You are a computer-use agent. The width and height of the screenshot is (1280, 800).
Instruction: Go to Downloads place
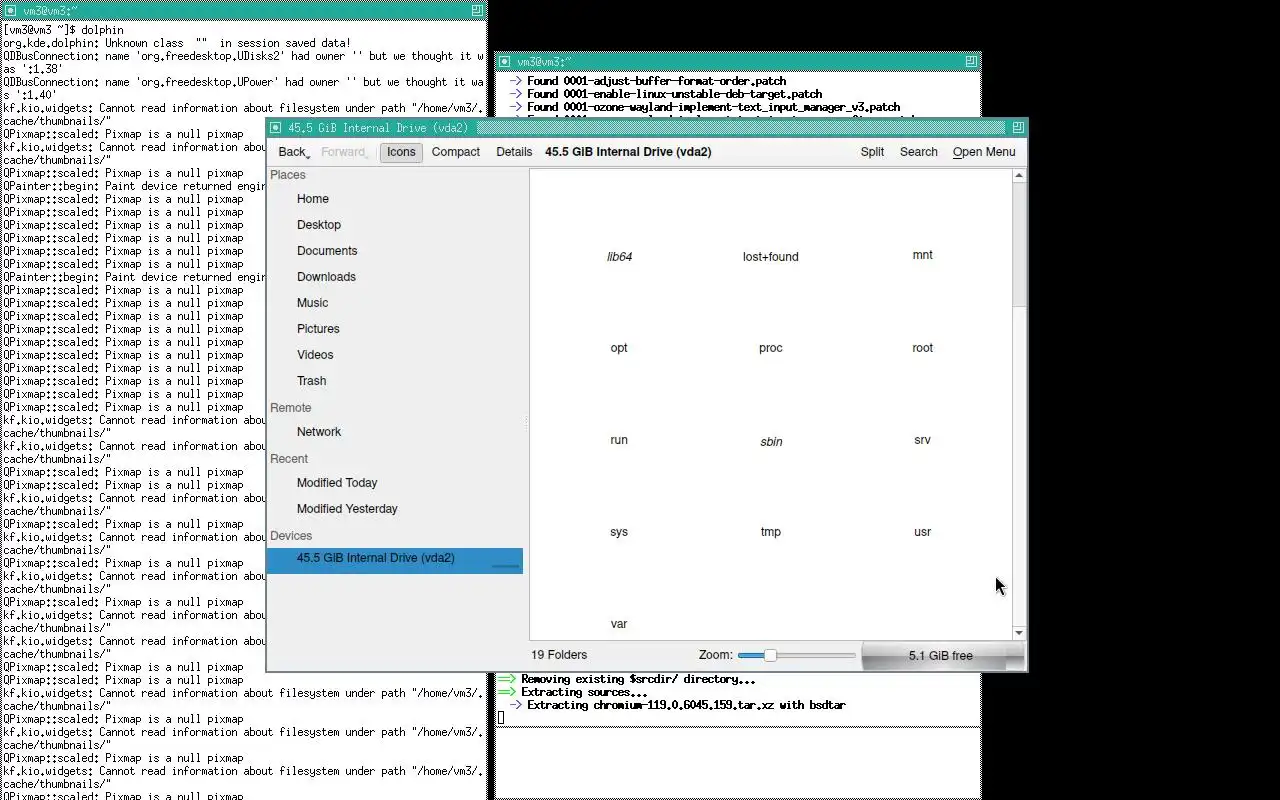pyautogui.click(x=395, y=277)
